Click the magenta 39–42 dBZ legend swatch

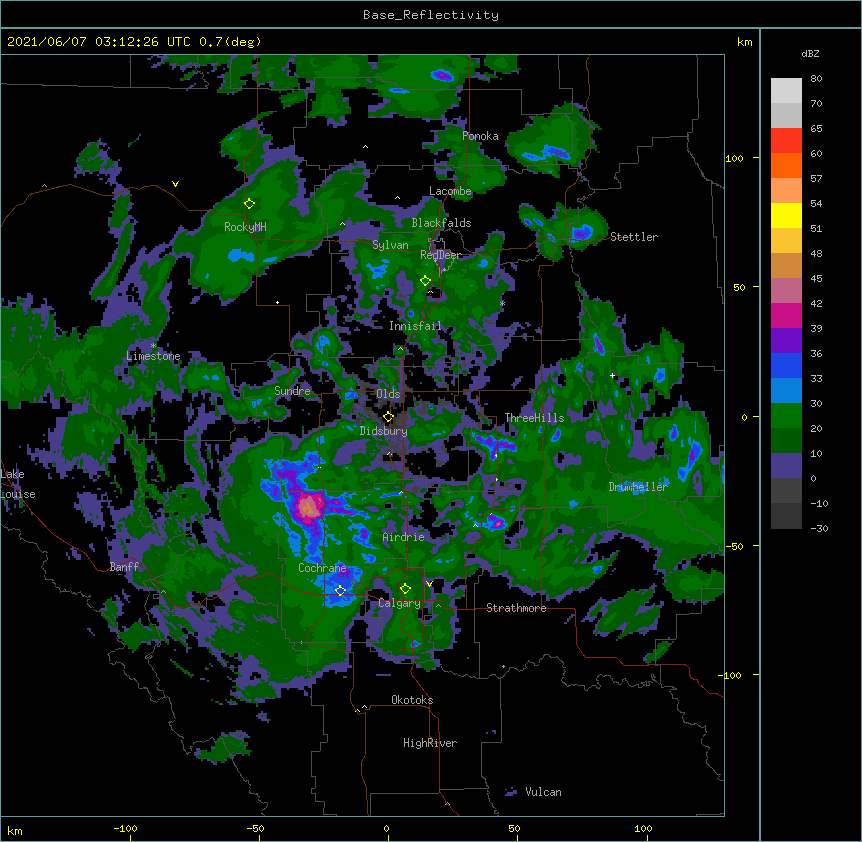pyautogui.click(x=786, y=316)
